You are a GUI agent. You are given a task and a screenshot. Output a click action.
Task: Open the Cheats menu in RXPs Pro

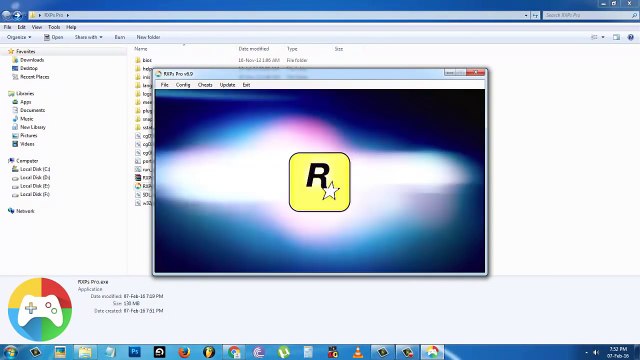205,85
